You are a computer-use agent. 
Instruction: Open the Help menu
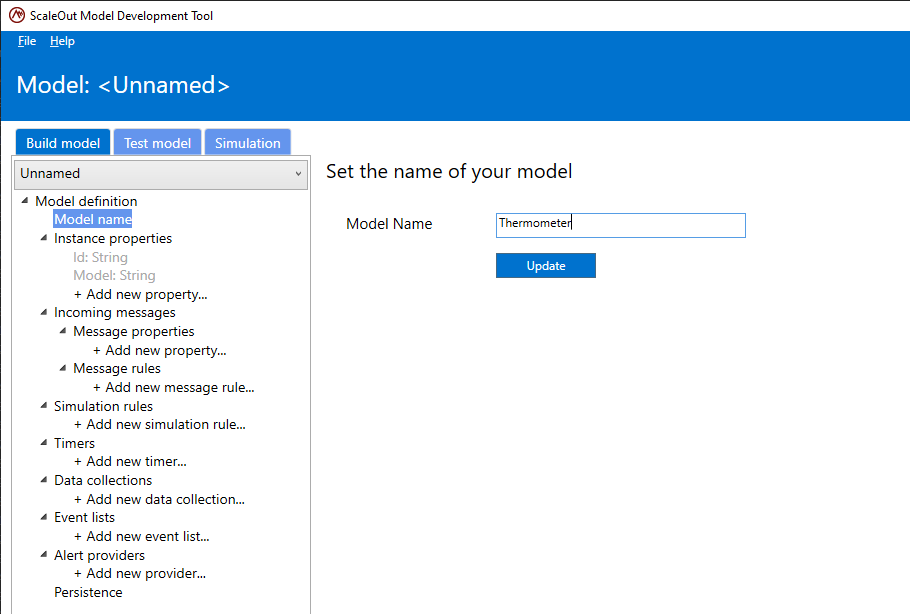tap(62, 41)
